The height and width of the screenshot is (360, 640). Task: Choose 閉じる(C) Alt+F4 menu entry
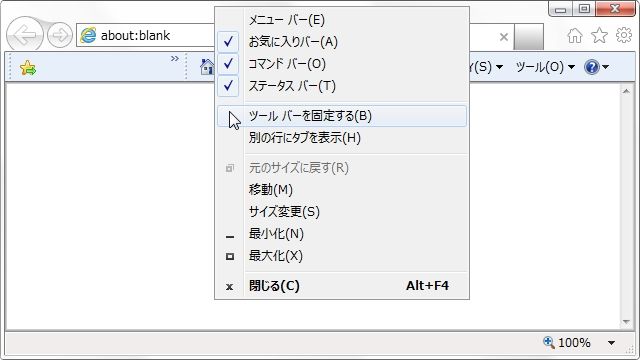pyautogui.click(x=342, y=286)
